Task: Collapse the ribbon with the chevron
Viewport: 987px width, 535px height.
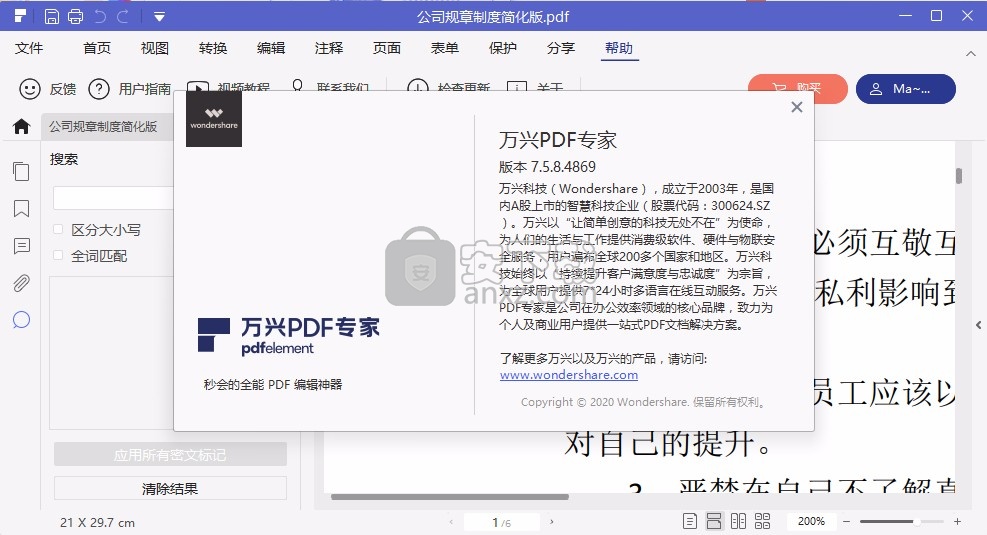Action: point(971,54)
